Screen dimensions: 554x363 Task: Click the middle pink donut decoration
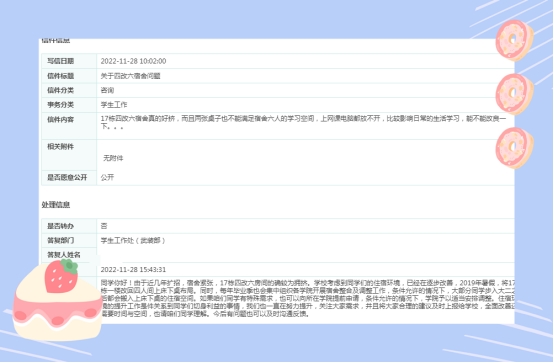pyautogui.click(x=514, y=94)
